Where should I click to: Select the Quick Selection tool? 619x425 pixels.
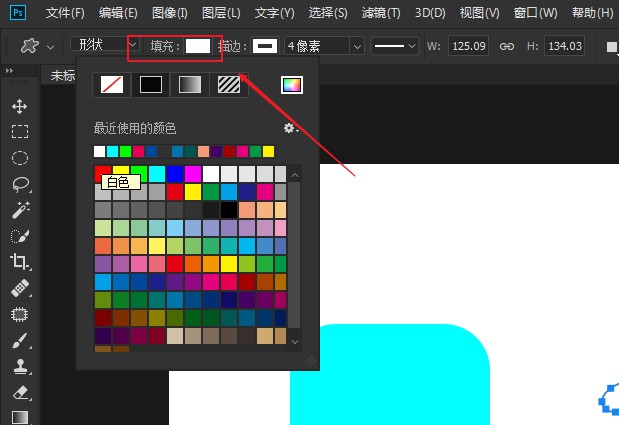pyautogui.click(x=20, y=236)
